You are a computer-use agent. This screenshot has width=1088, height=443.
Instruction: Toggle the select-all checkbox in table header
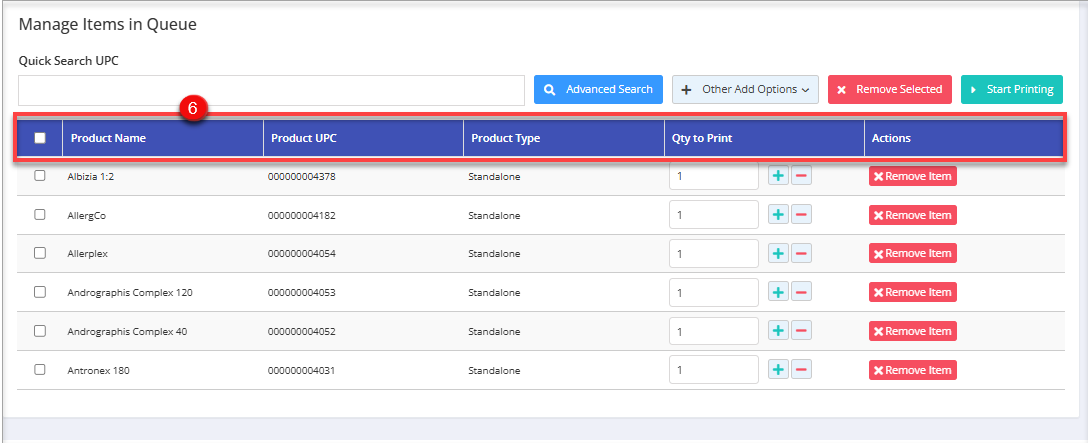[40, 138]
